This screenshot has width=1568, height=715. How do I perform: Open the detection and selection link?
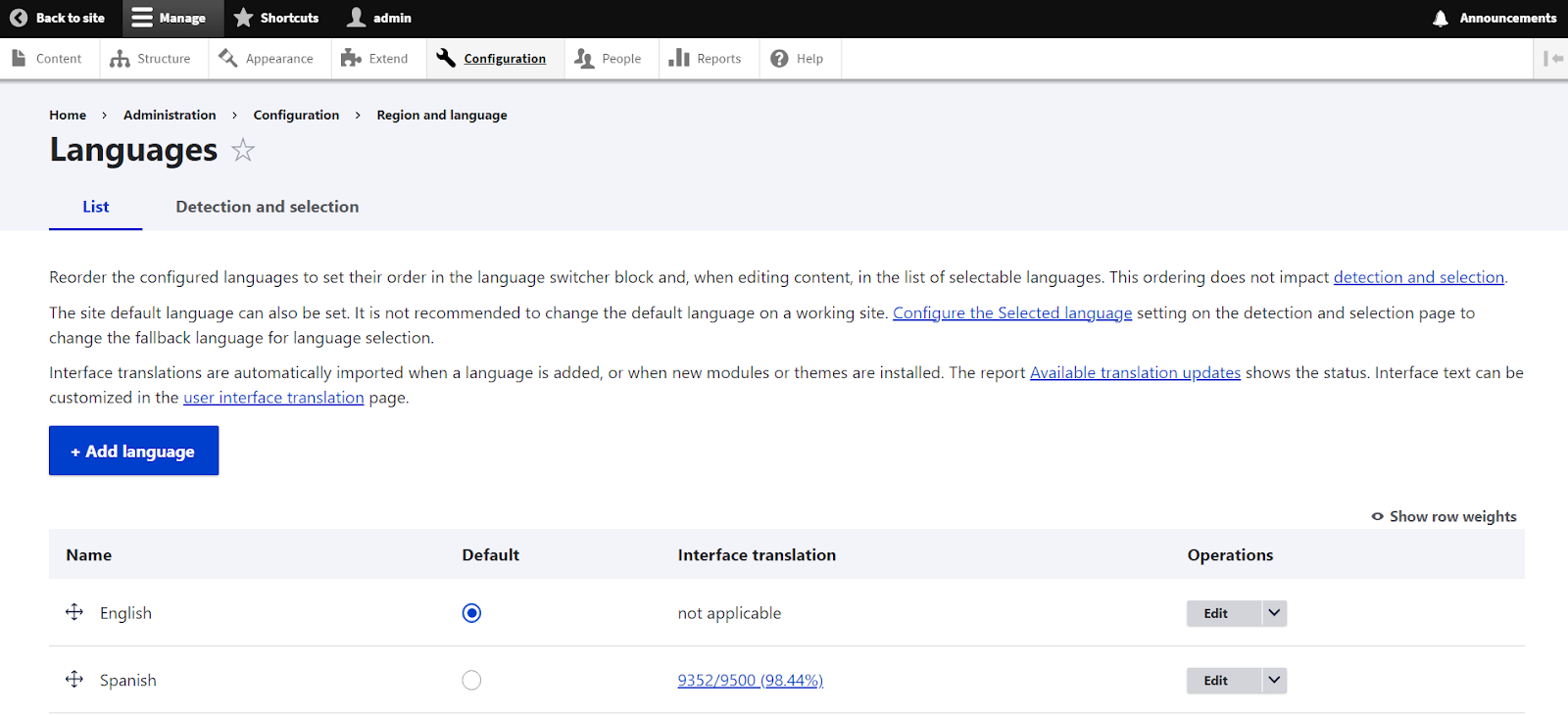tap(1418, 277)
